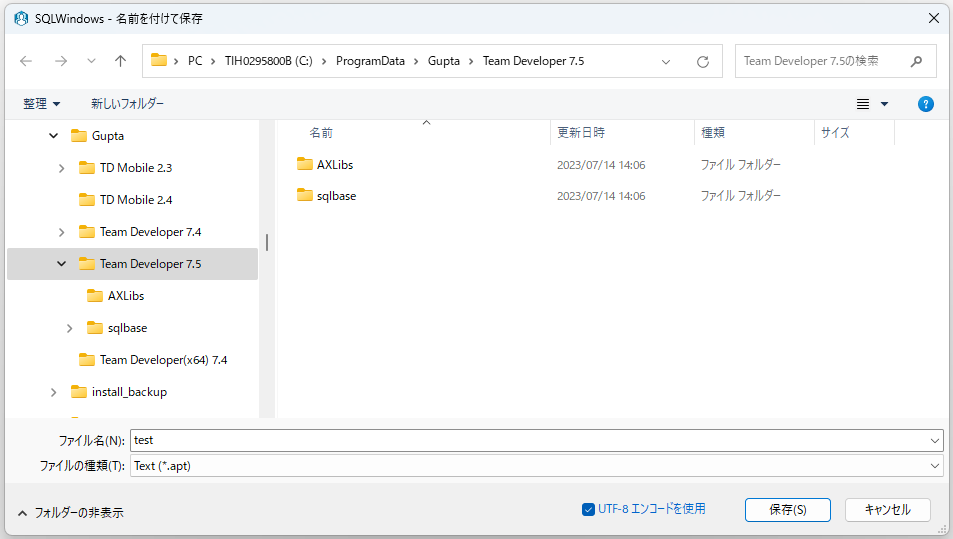Select install_backup folder in tree
Viewport: 953px width, 539px height.
129,393
